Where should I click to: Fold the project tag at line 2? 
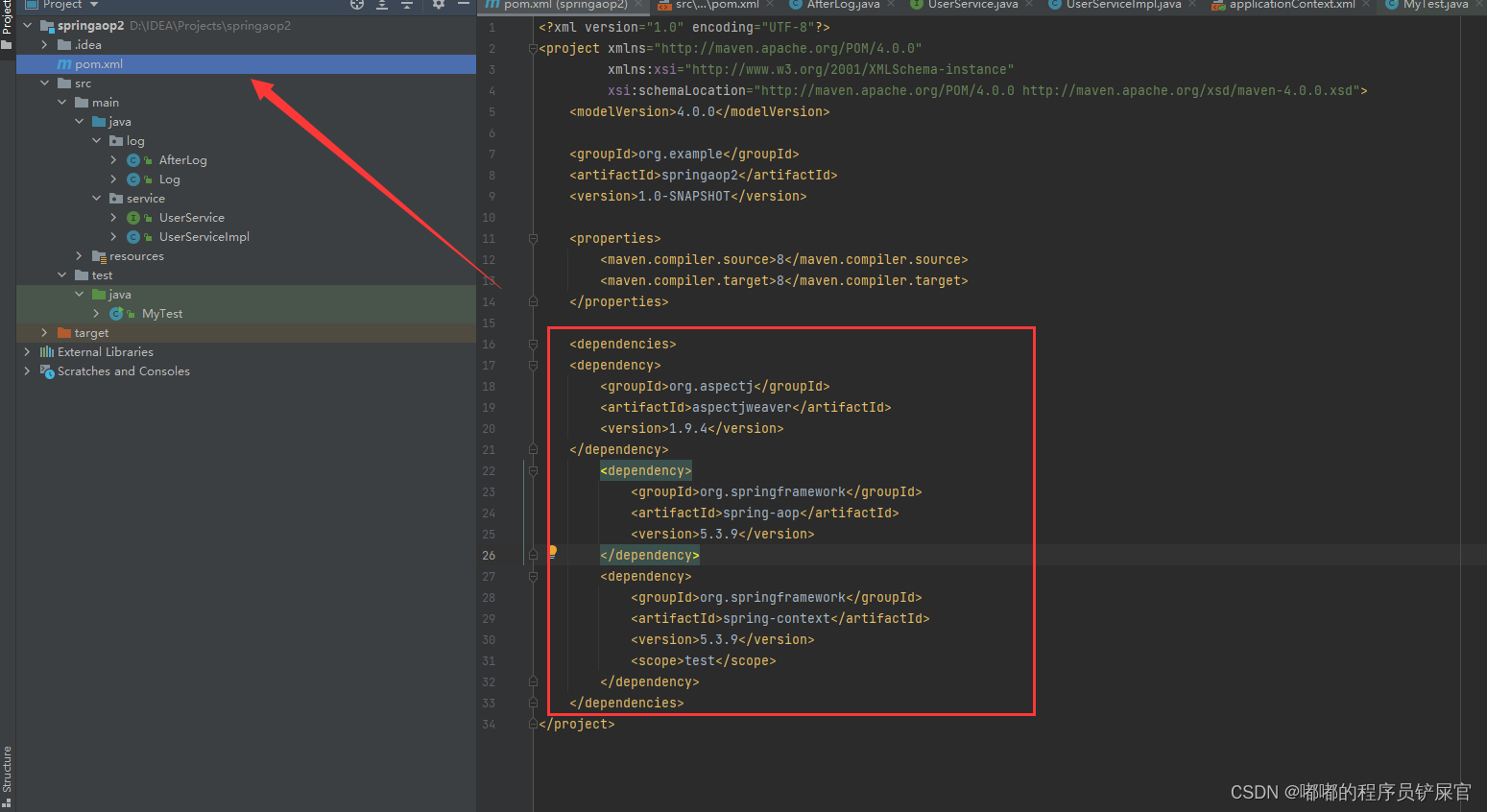(533, 48)
